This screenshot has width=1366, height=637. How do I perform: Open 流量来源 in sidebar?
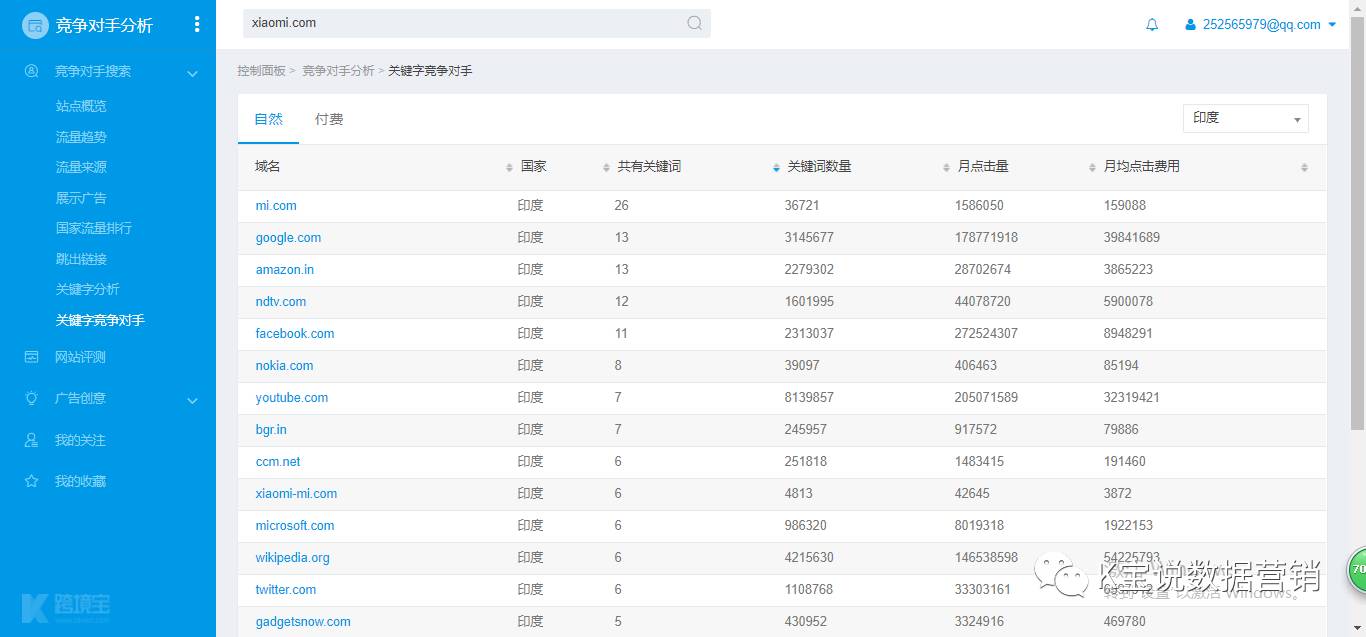81,167
